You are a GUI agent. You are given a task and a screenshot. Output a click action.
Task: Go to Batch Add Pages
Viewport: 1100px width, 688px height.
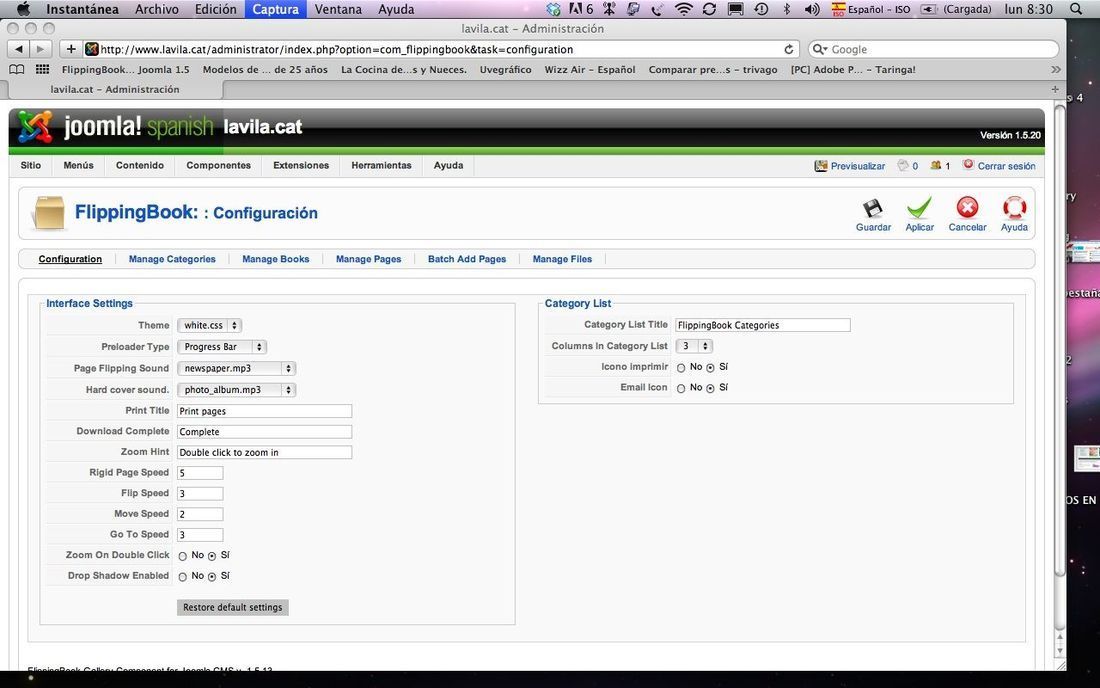467,259
